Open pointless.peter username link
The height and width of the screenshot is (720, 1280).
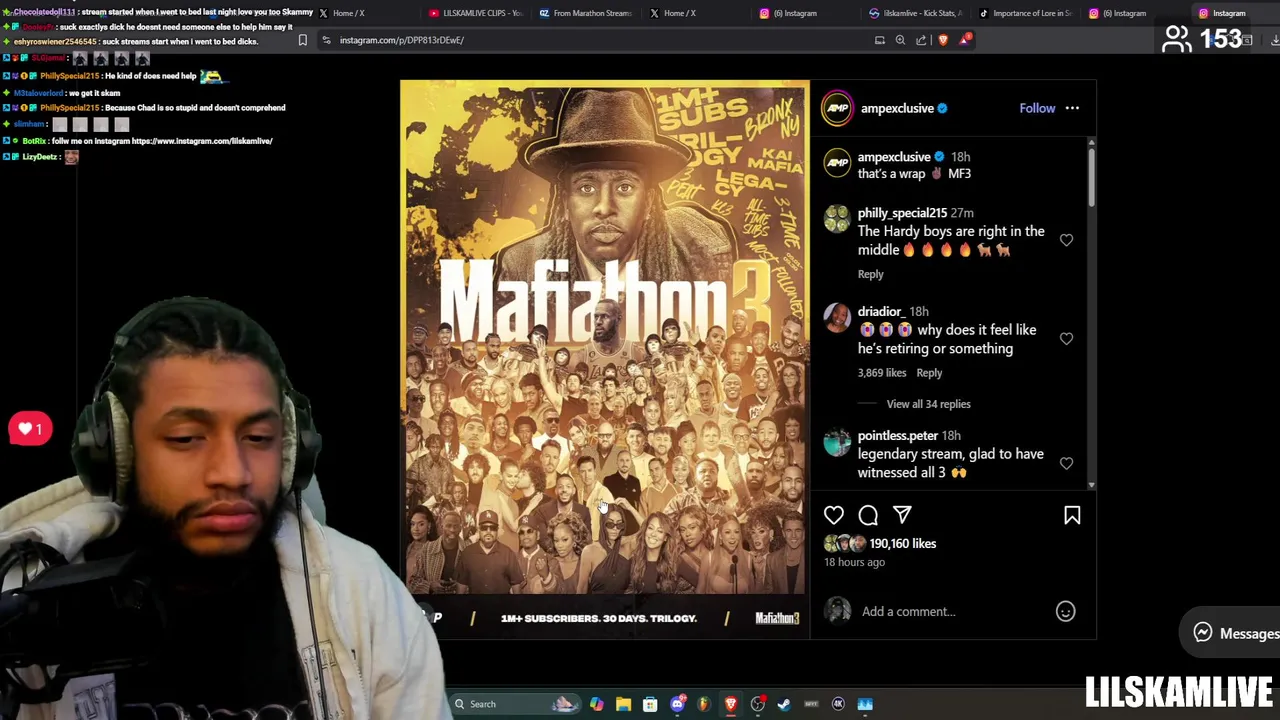pyautogui.click(x=897, y=436)
